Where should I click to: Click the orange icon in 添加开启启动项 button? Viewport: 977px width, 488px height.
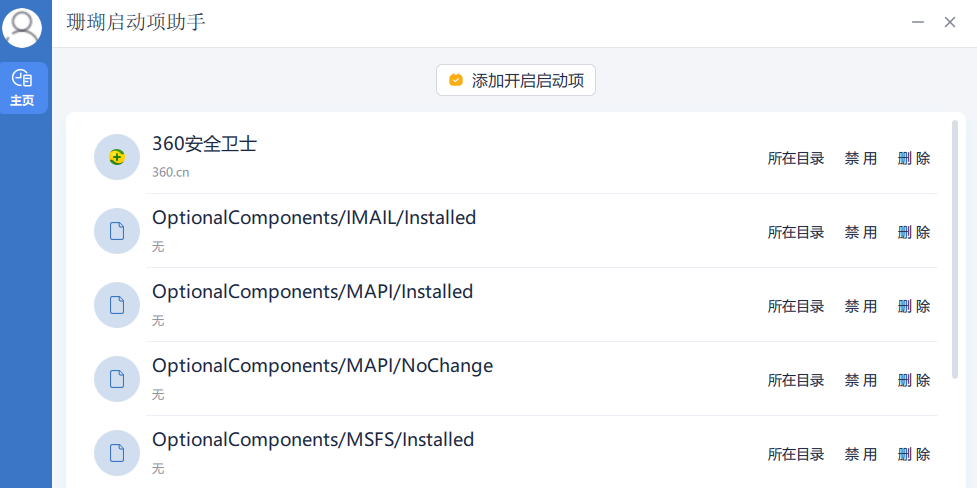(456, 80)
